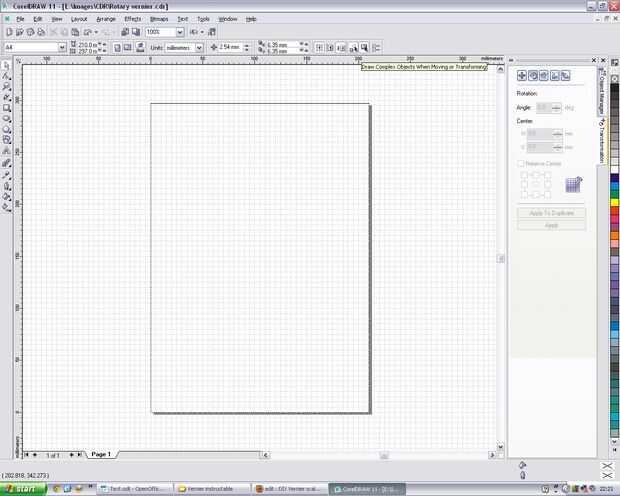Open the Effects menu
The height and width of the screenshot is (496, 620).
[132, 19]
